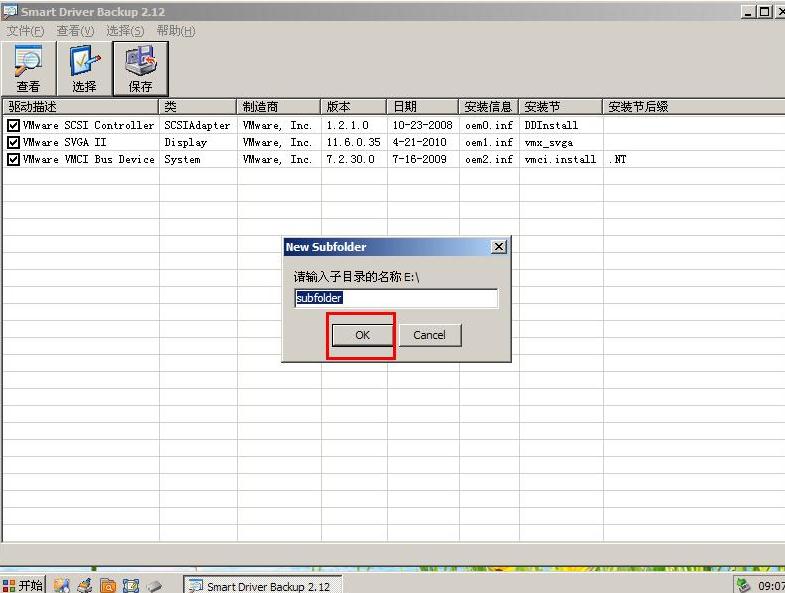Click the Smart Driver Backup 2.12 taskbar button
The width and height of the screenshot is (785, 593).
pos(263,585)
